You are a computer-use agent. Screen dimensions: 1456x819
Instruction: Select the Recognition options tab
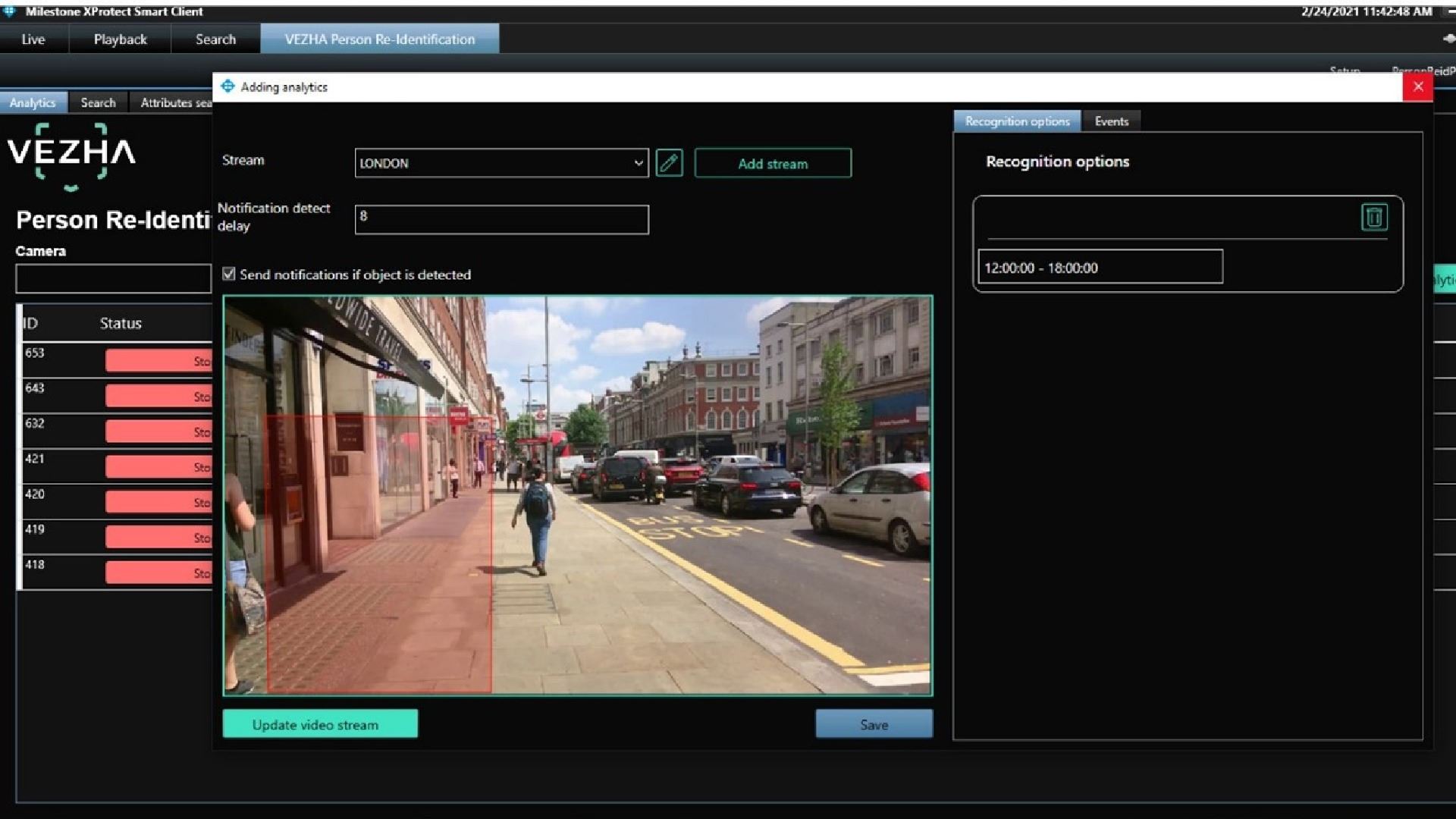pos(1017,121)
